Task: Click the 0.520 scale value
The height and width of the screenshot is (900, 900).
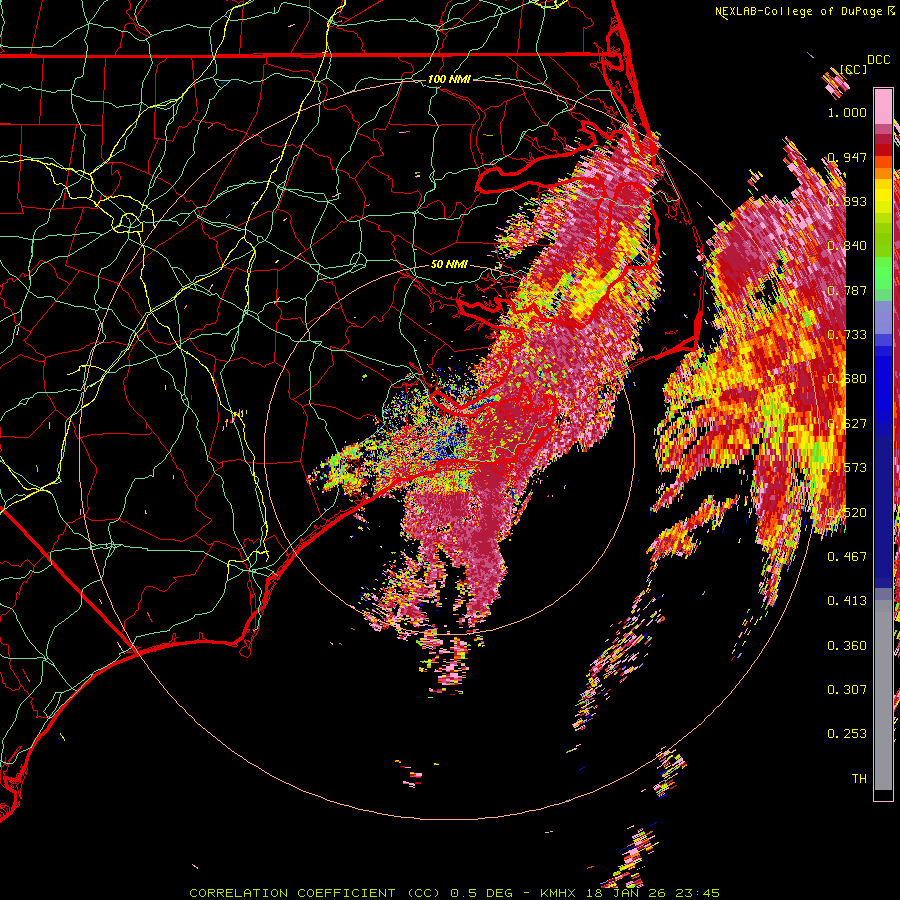Action: pos(847,512)
